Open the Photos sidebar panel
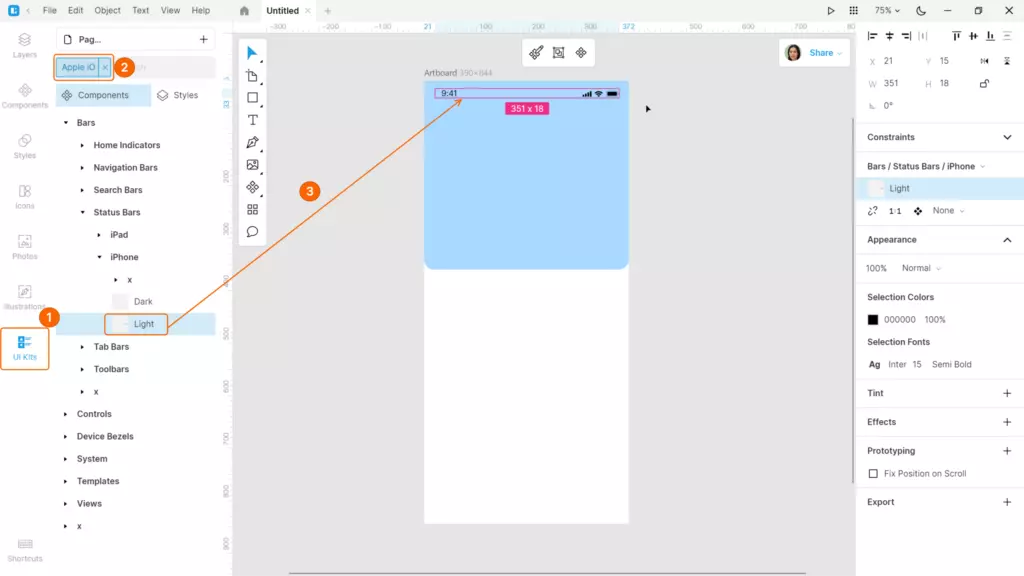 [x=25, y=247]
